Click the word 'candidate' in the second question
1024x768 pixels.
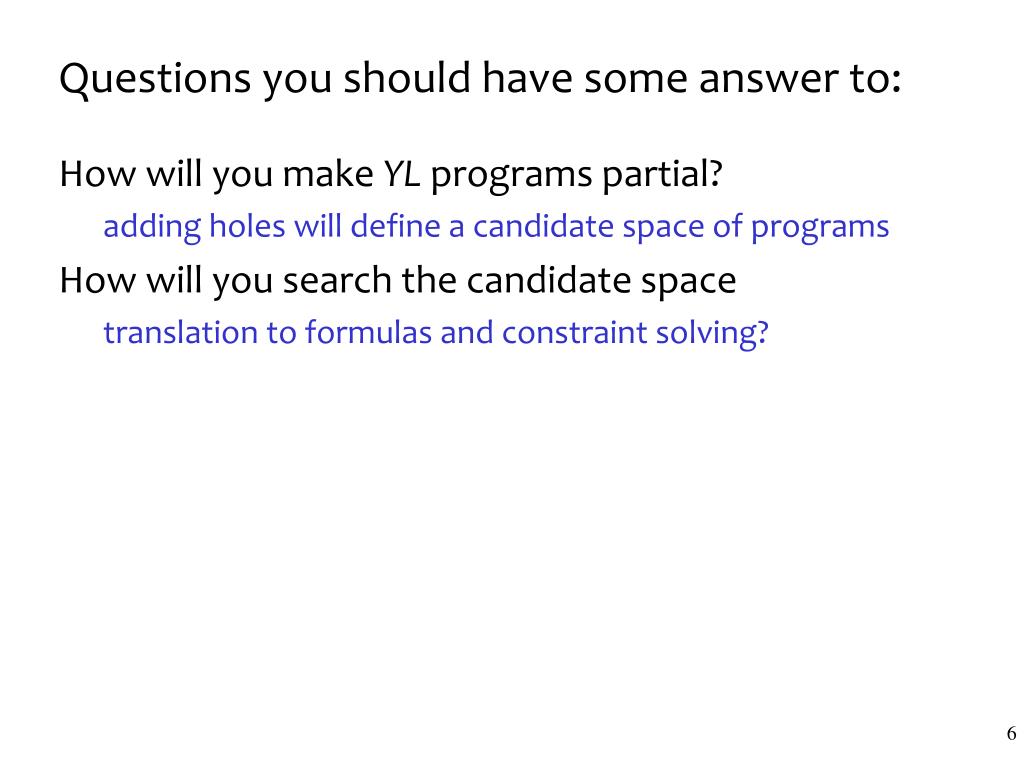tap(548, 281)
